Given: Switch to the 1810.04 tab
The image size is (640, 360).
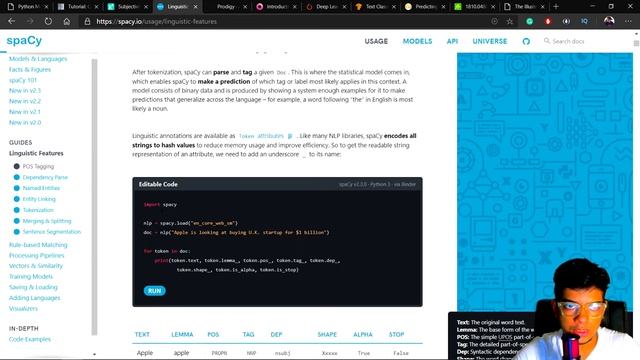Looking at the screenshot, I should 475,7.
